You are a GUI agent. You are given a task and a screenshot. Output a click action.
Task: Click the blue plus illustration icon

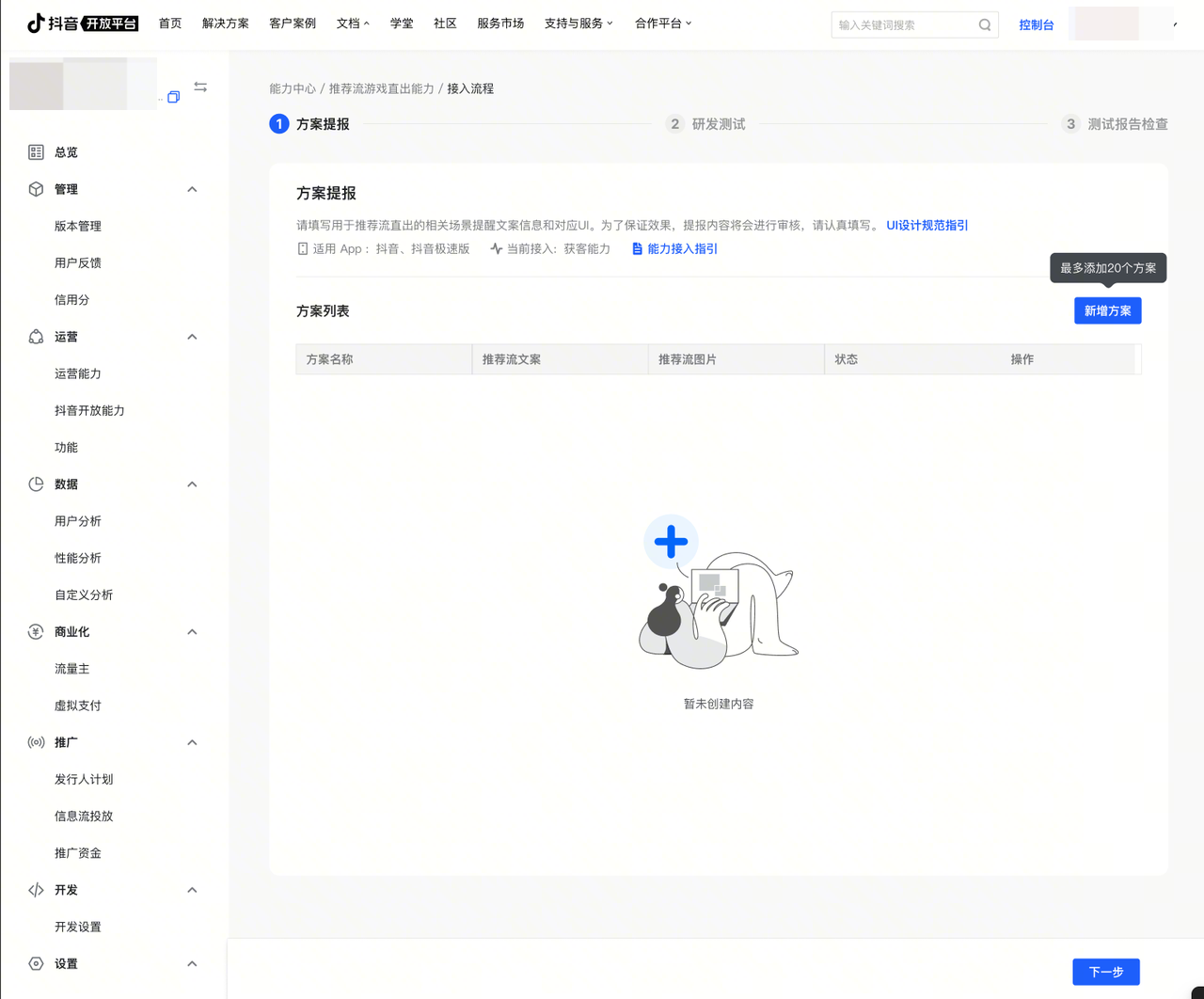click(671, 542)
